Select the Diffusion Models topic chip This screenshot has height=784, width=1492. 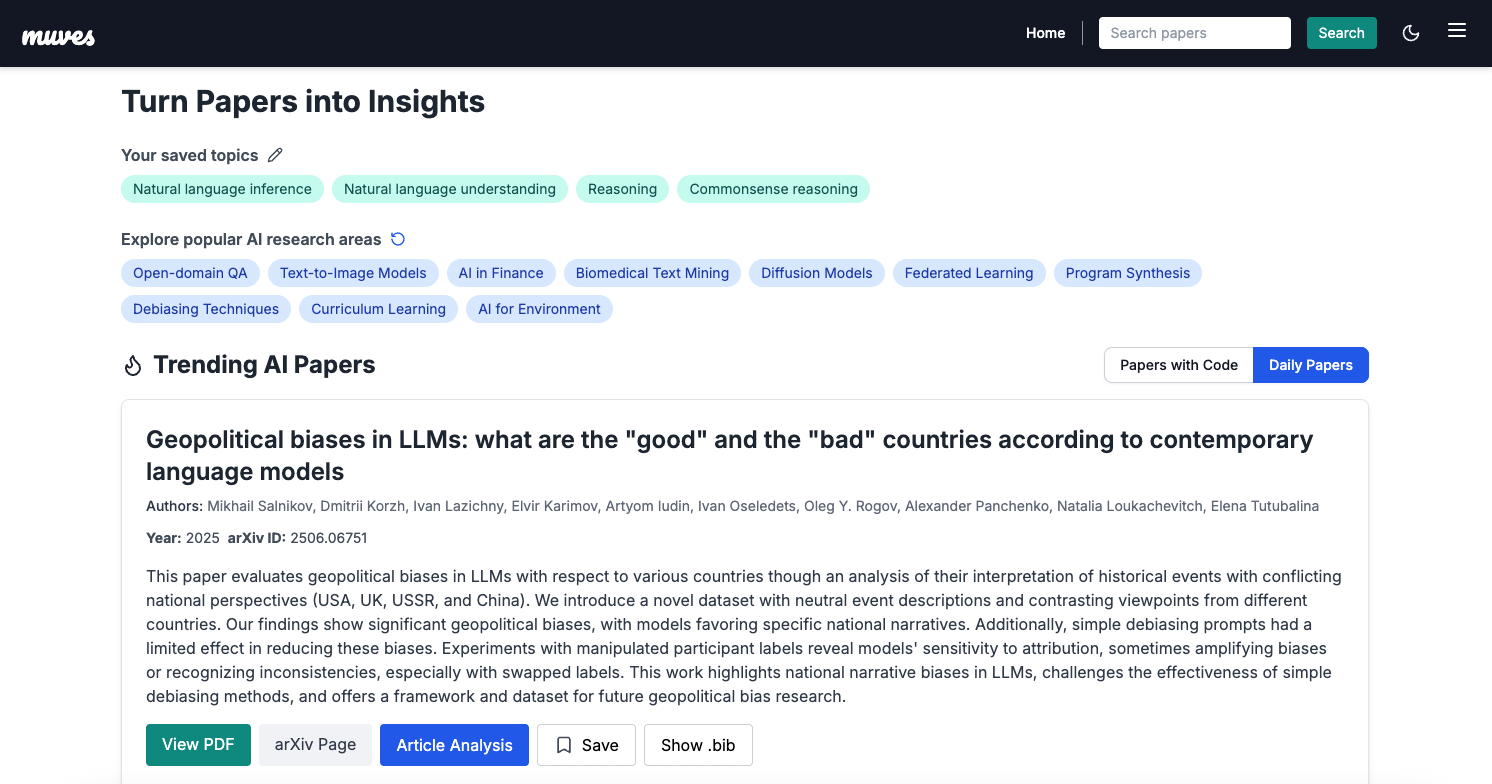pyautogui.click(x=816, y=273)
